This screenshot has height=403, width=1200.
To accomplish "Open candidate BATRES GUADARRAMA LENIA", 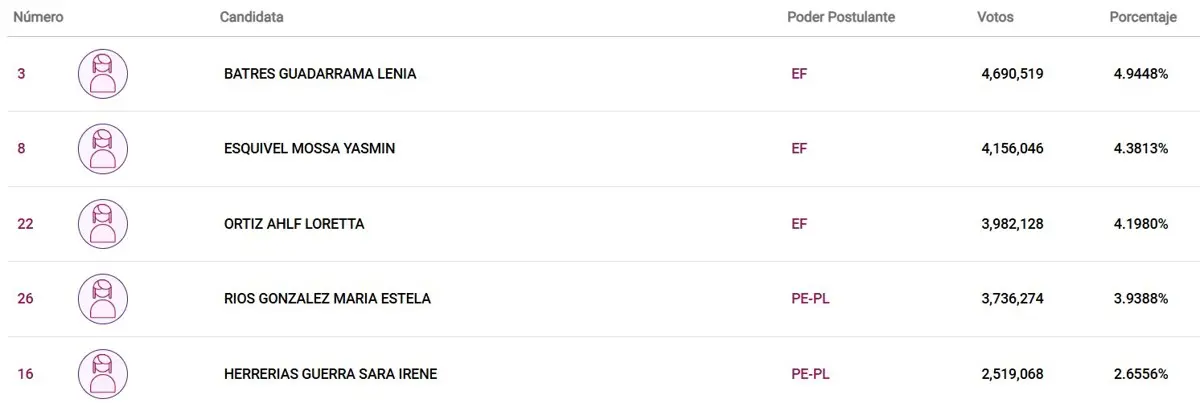I will click(320, 74).
